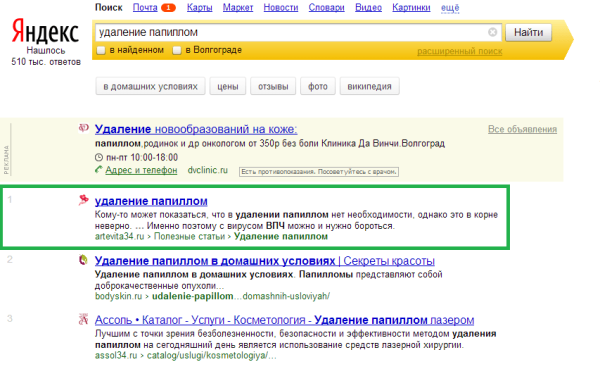Open 'расширенный поиск' link

[x=460, y=51]
